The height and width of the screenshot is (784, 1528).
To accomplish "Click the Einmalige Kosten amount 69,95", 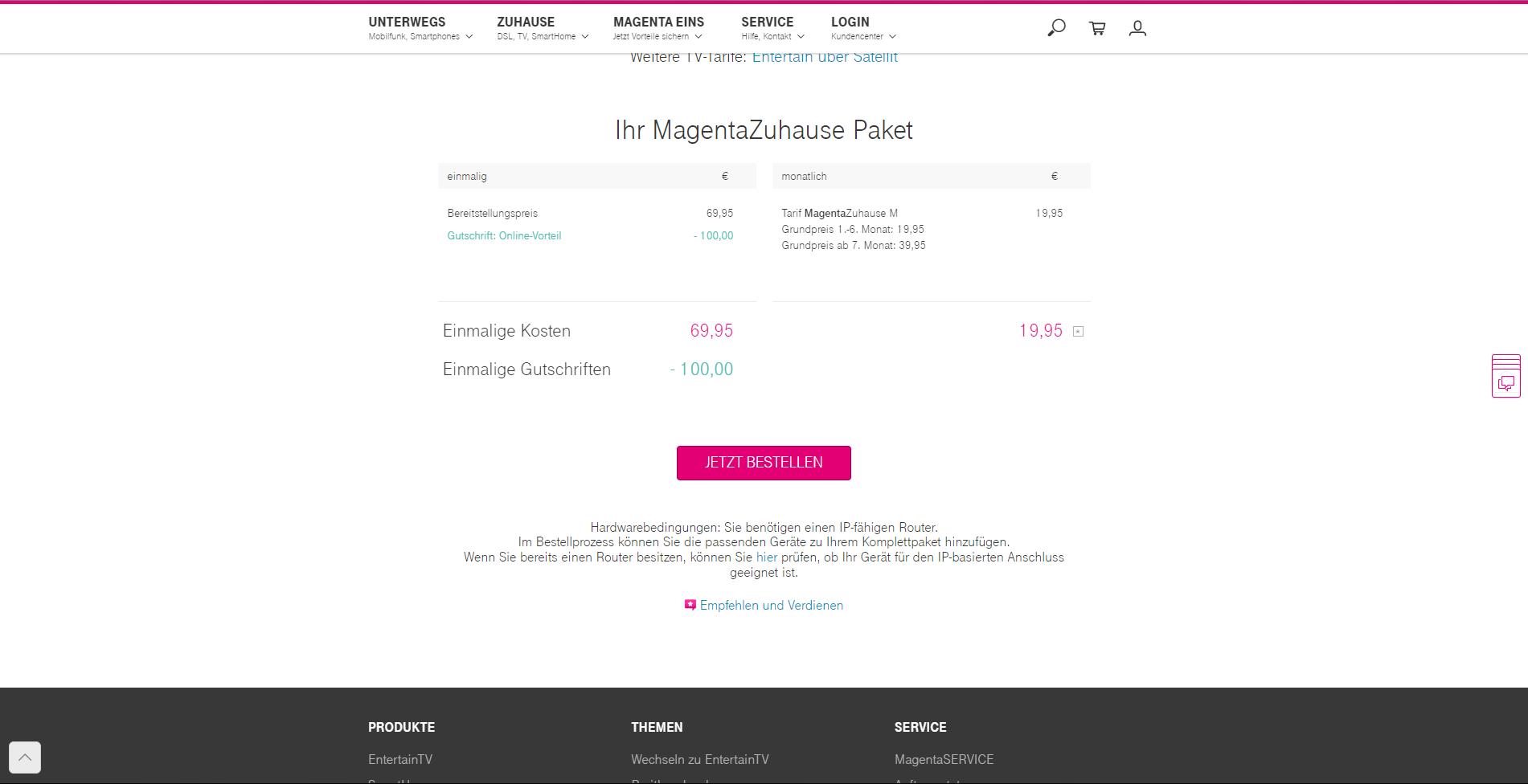I will 711,331.
